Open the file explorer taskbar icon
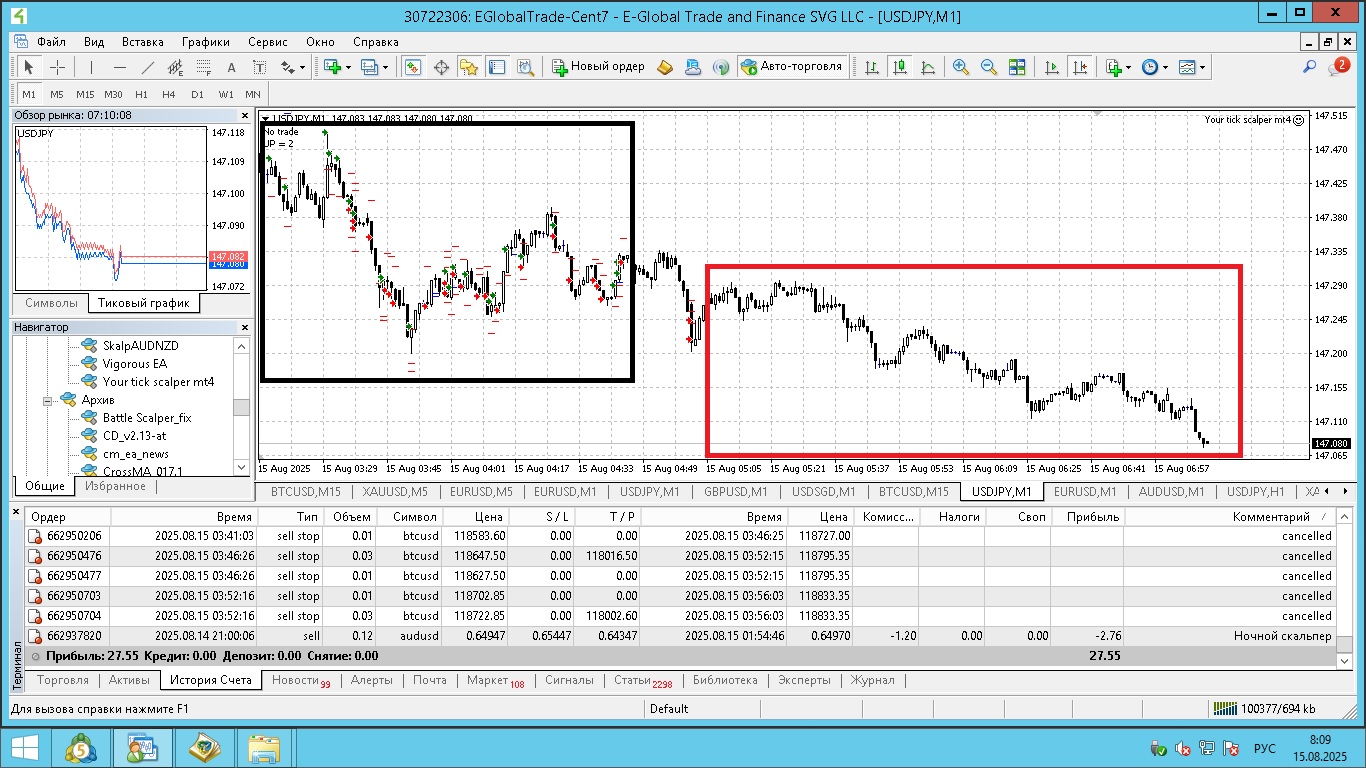 (264, 747)
